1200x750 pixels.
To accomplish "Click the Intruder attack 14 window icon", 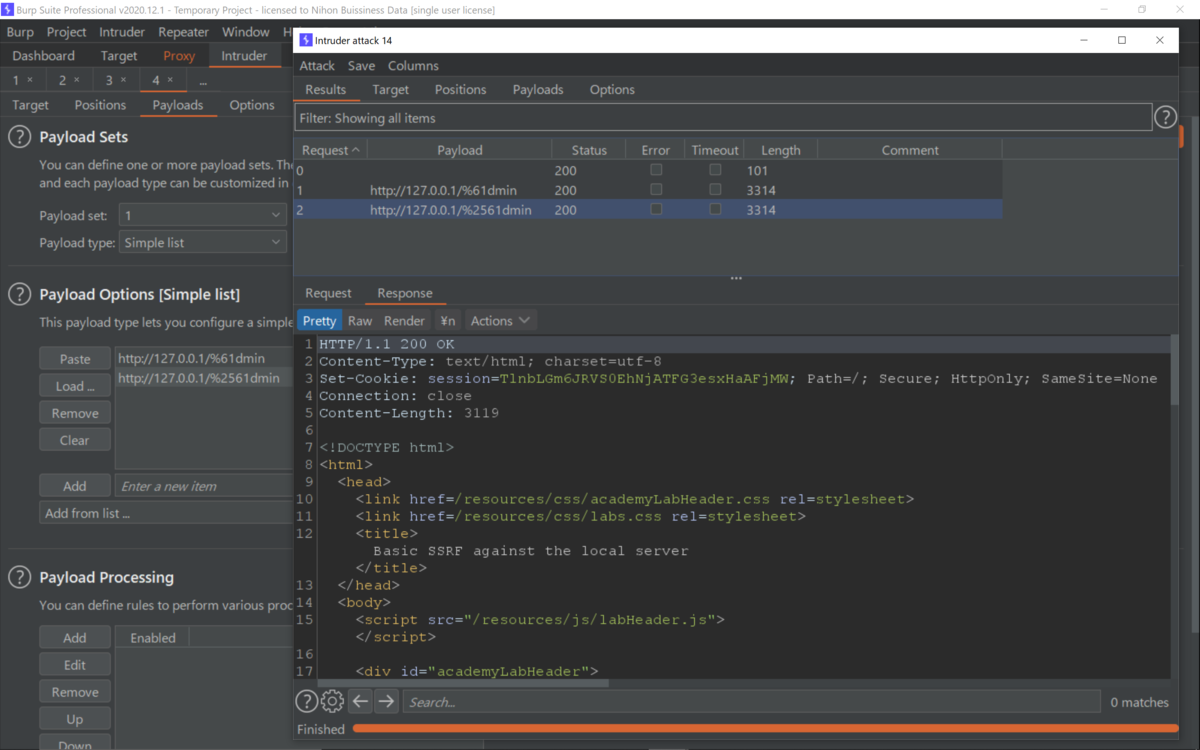I will [x=305, y=40].
